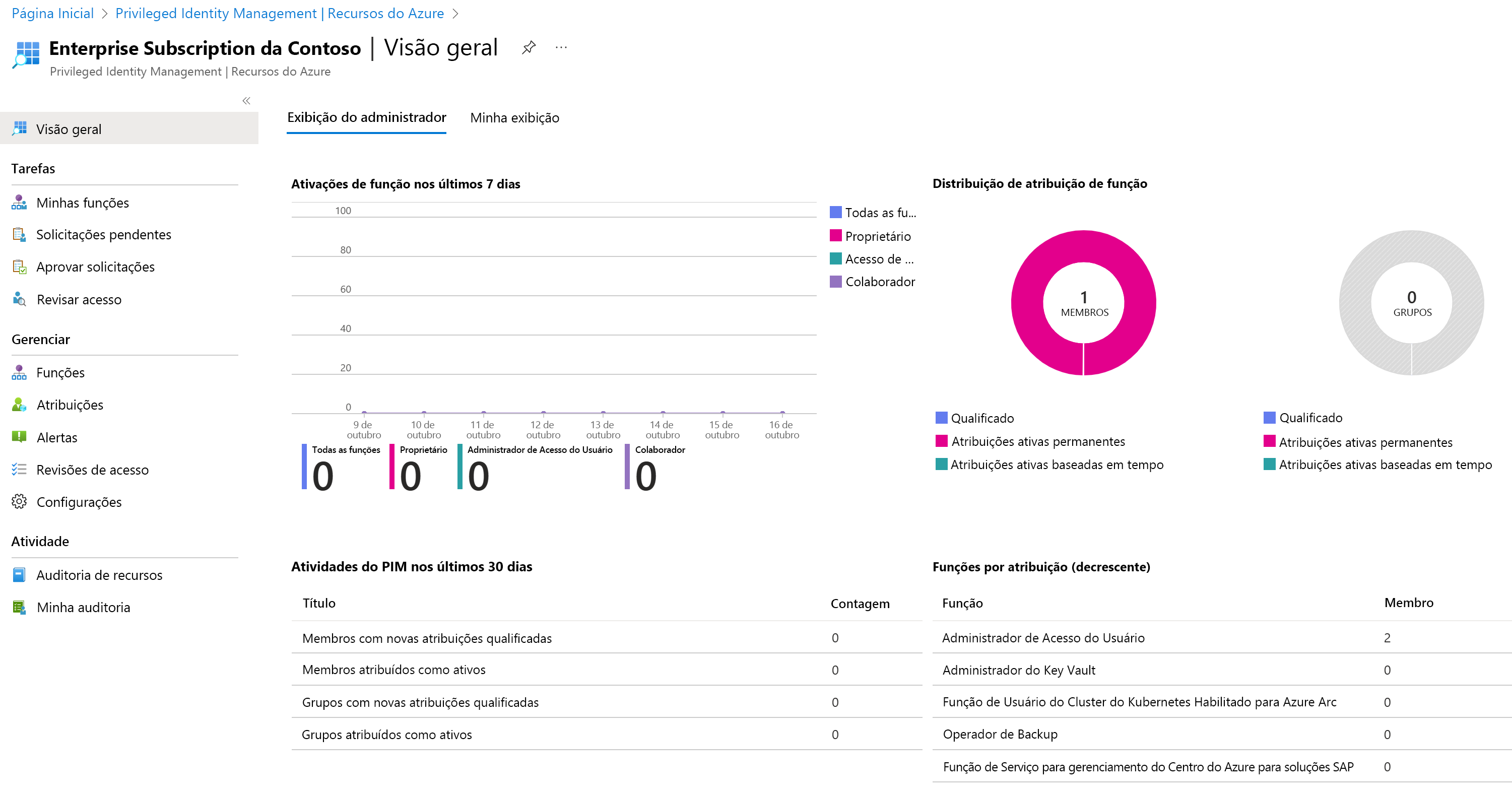Click the Colaborador counter below chart
The image size is (1512, 794).
click(x=655, y=468)
